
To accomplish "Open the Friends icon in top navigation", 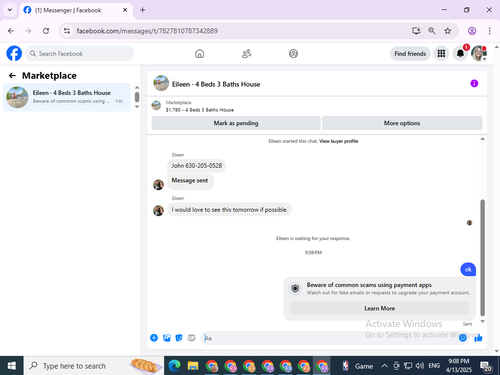I will 246,53.
